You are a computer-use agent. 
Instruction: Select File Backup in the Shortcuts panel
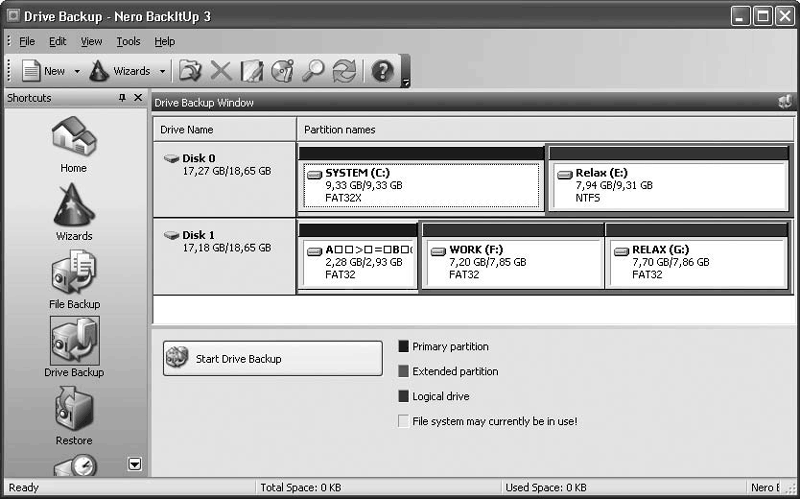point(74,273)
